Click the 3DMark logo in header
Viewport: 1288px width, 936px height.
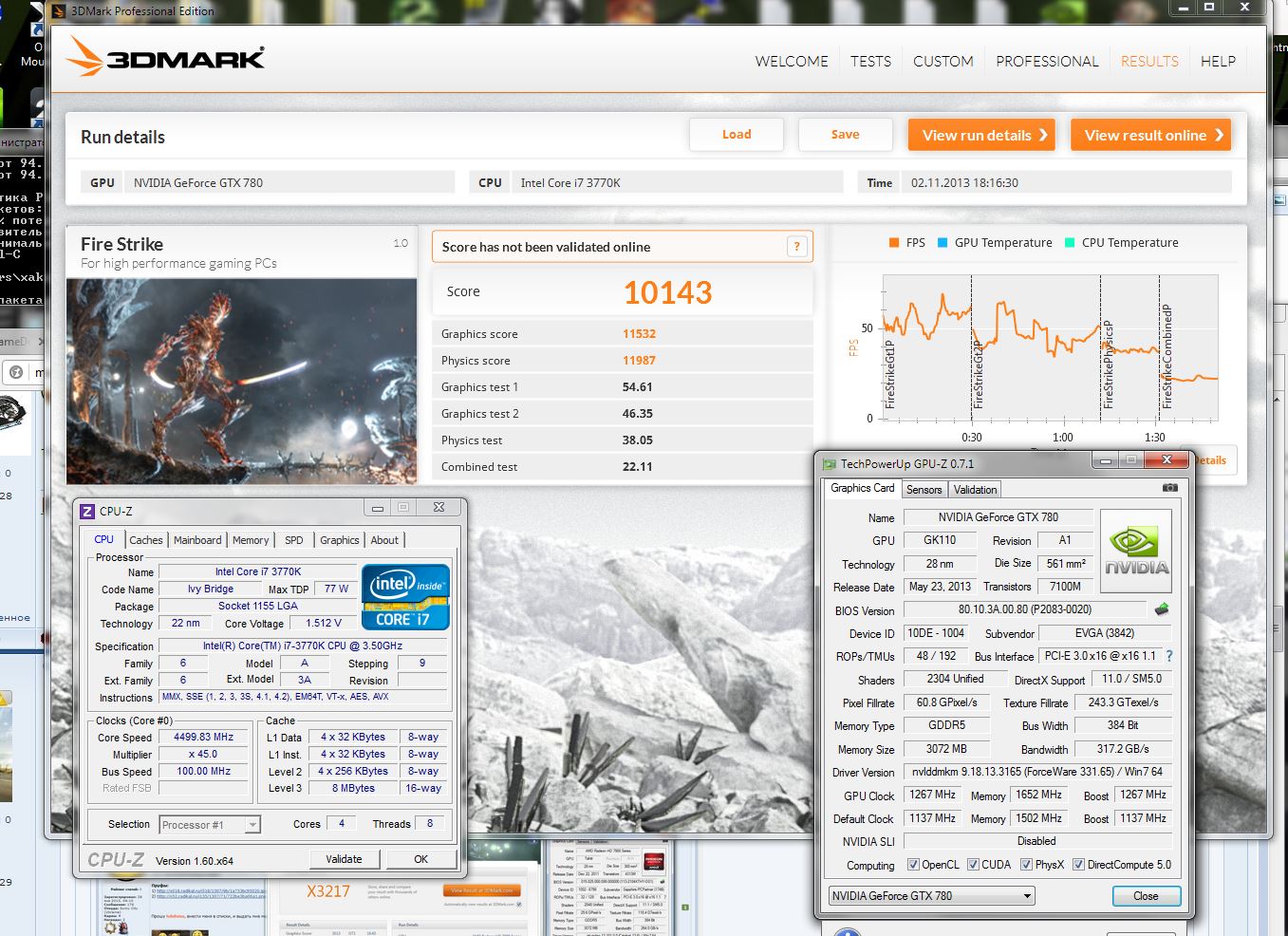pos(166,58)
